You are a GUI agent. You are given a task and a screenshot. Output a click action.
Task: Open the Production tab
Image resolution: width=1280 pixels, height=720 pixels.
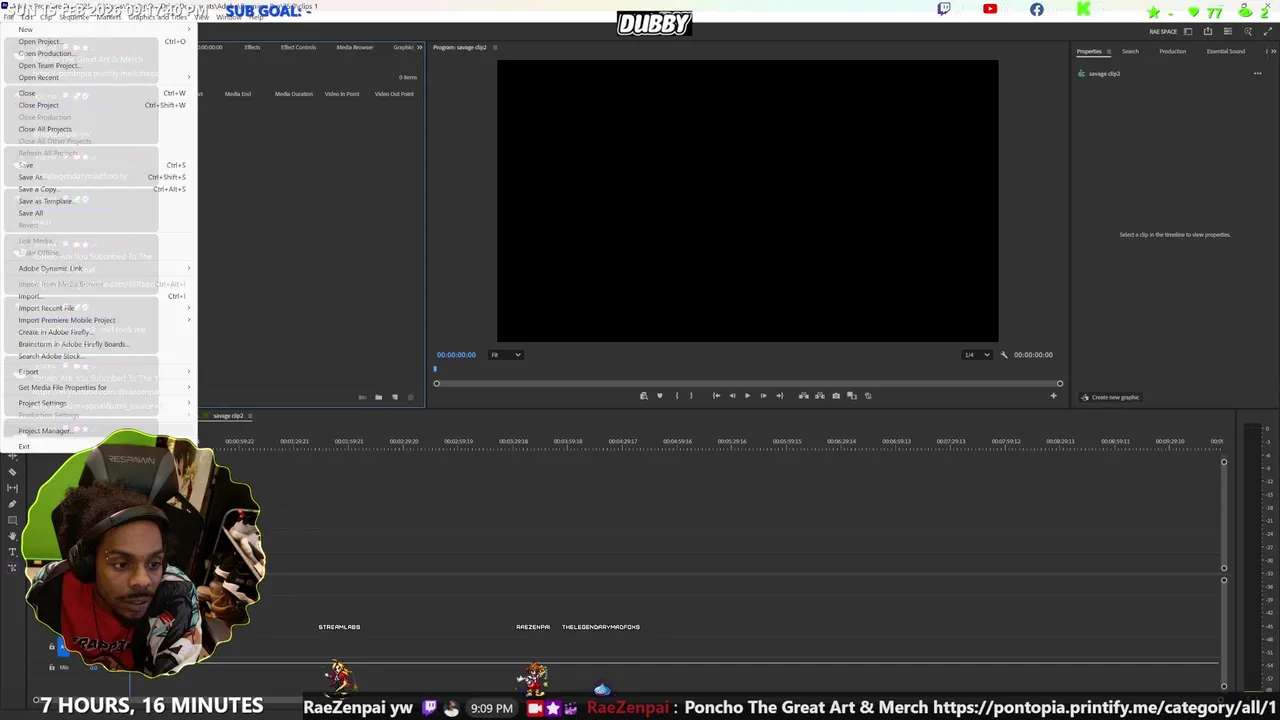point(1172,51)
